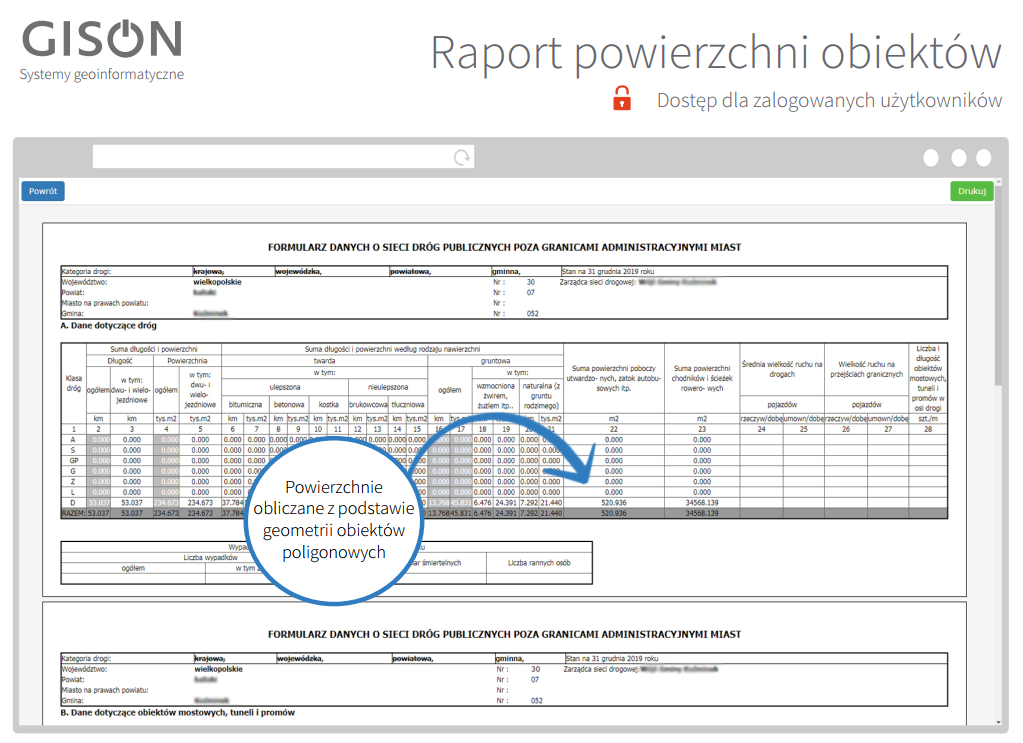1023x743 pixels.
Task: Click the second white window circle button
Action: [958, 158]
